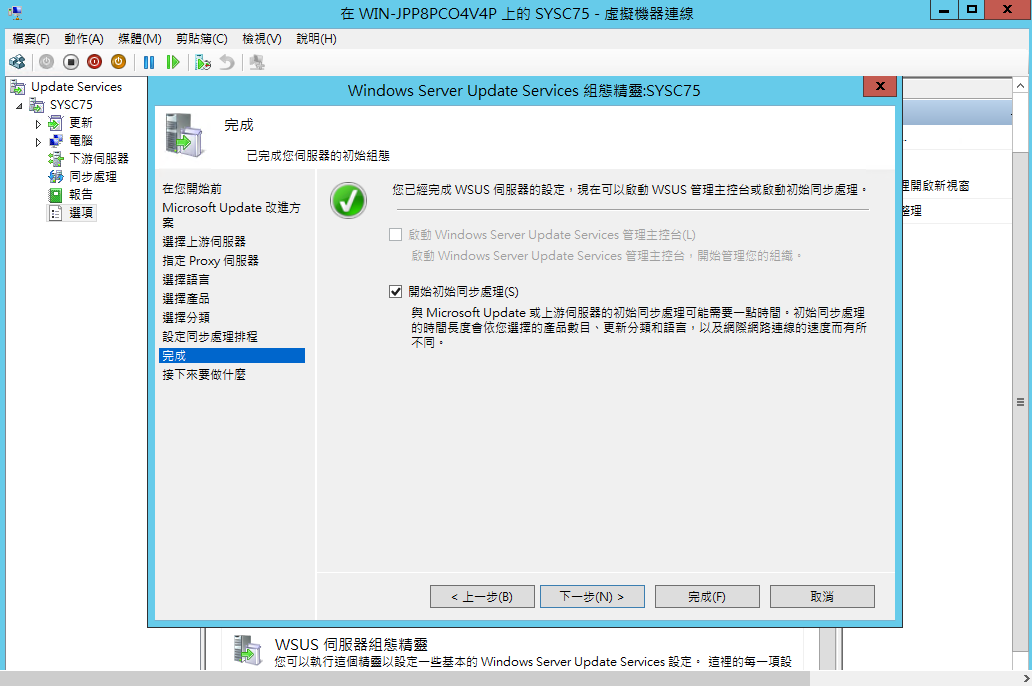
Task: Click the Update Services root node icon
Action: (18, 87)
